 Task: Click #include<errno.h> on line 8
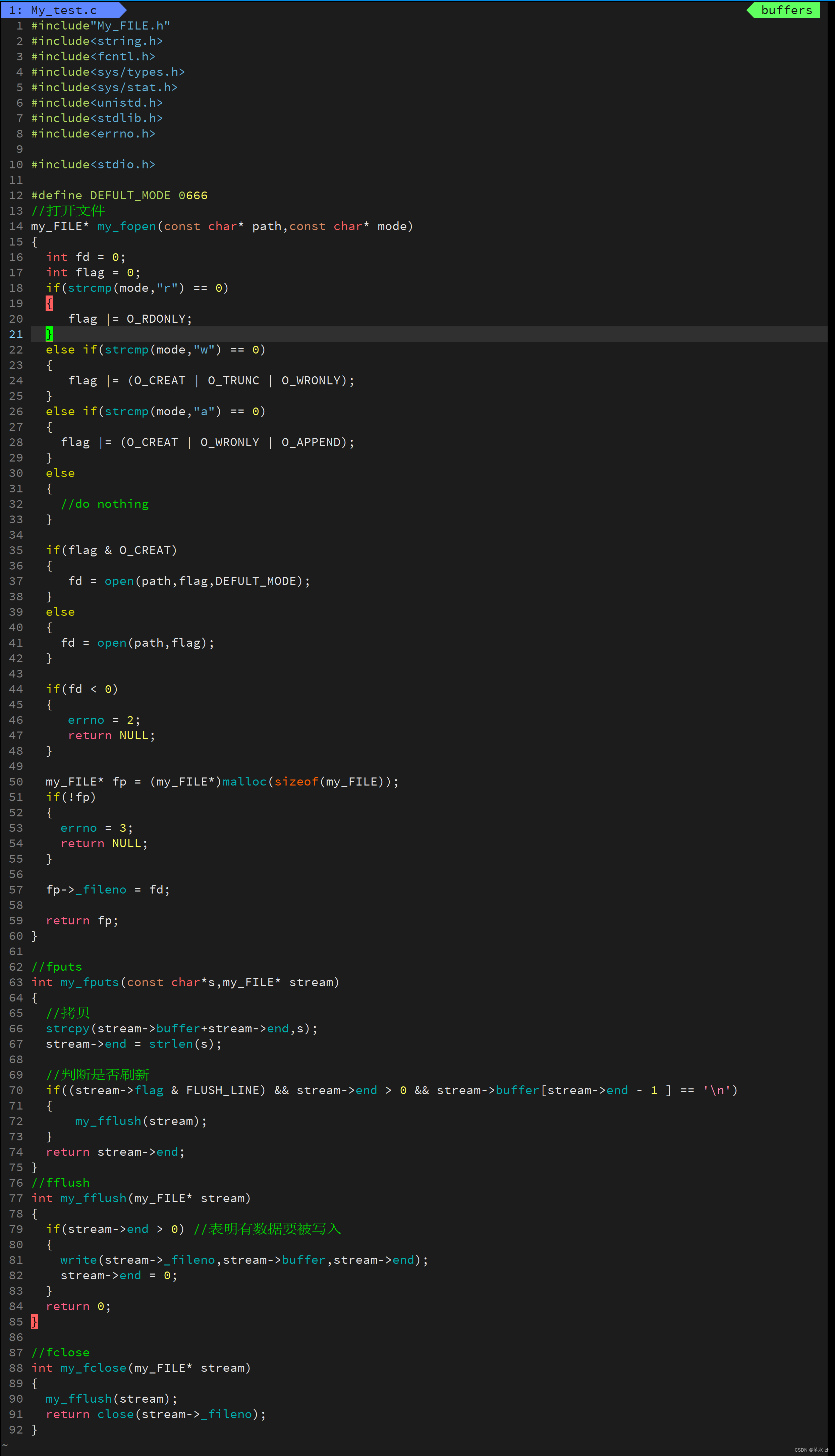click(93, 133)
